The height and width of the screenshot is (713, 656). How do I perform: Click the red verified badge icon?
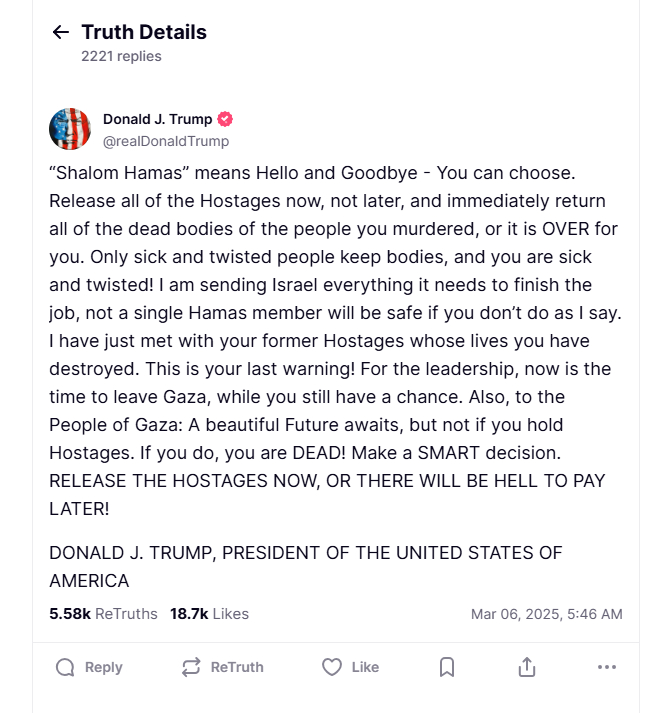click(x=225, y=120)
